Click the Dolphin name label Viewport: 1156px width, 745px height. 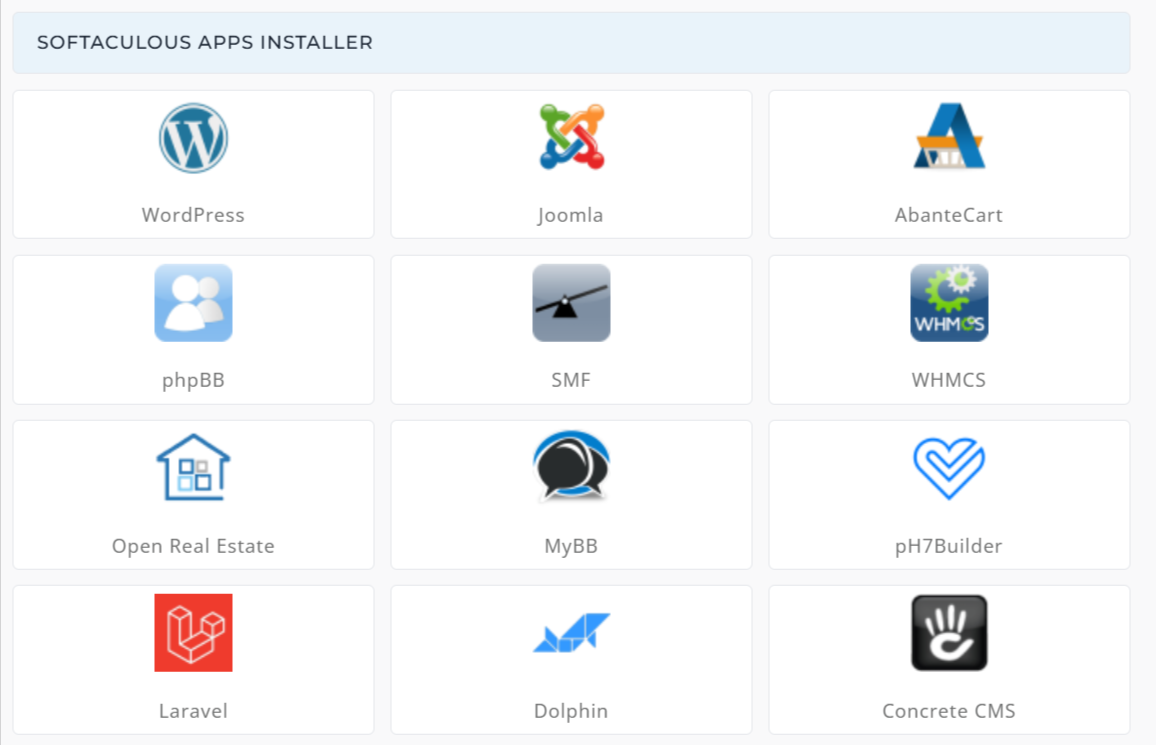(x=571, y=711)
